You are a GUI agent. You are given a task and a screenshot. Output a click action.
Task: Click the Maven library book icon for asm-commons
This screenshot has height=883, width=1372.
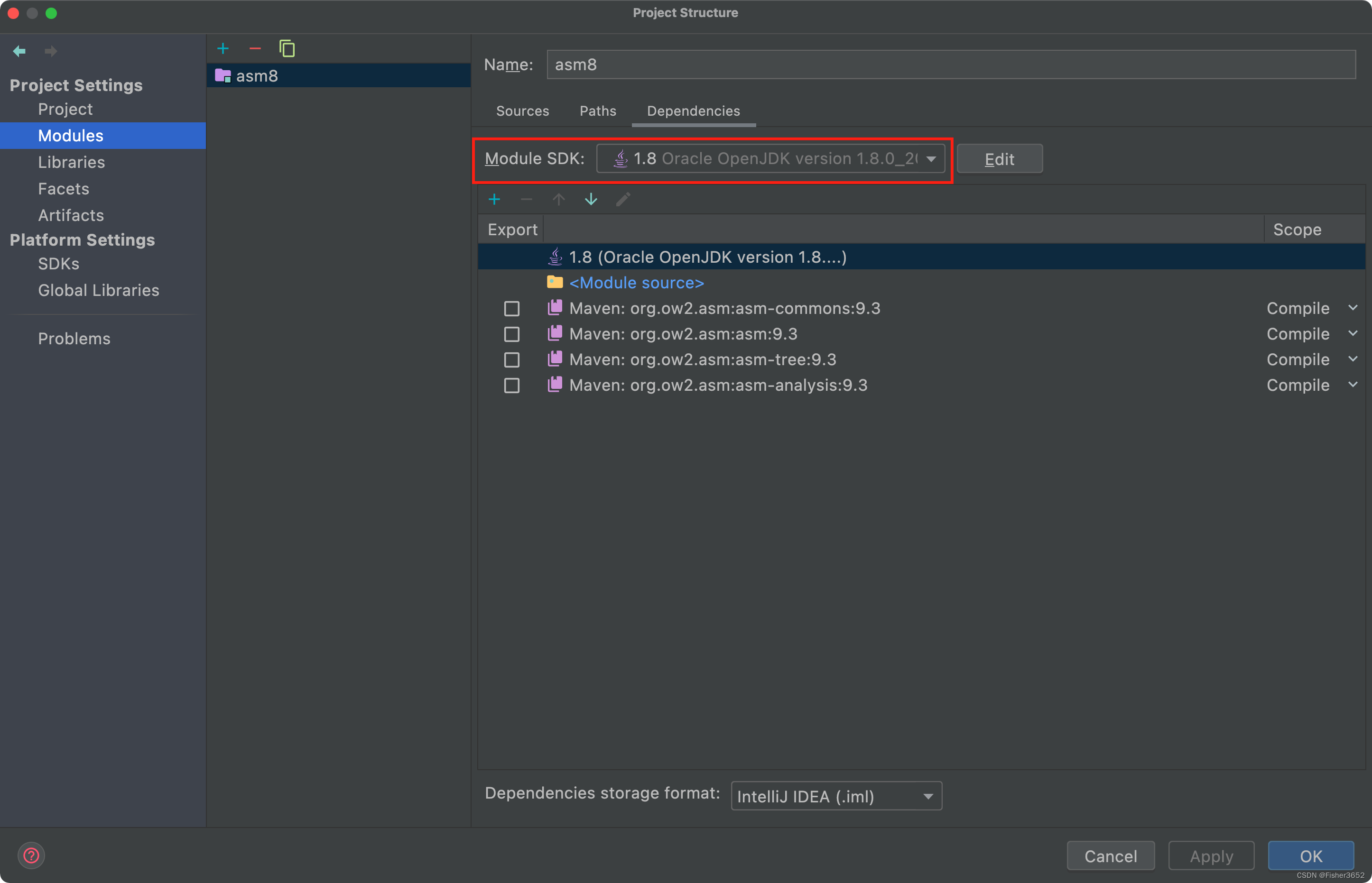(x=553, y=308)
